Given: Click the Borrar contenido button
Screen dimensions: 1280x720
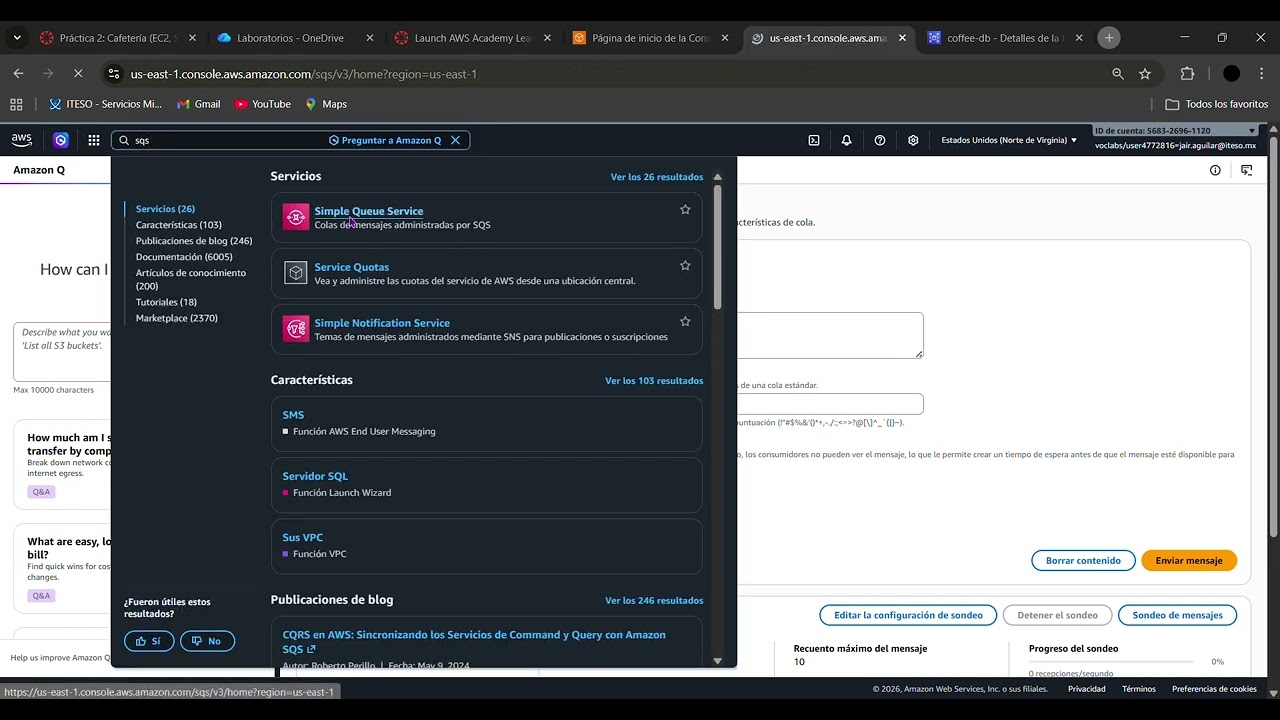Looking at the screenshot, I should coord(1083,561).
